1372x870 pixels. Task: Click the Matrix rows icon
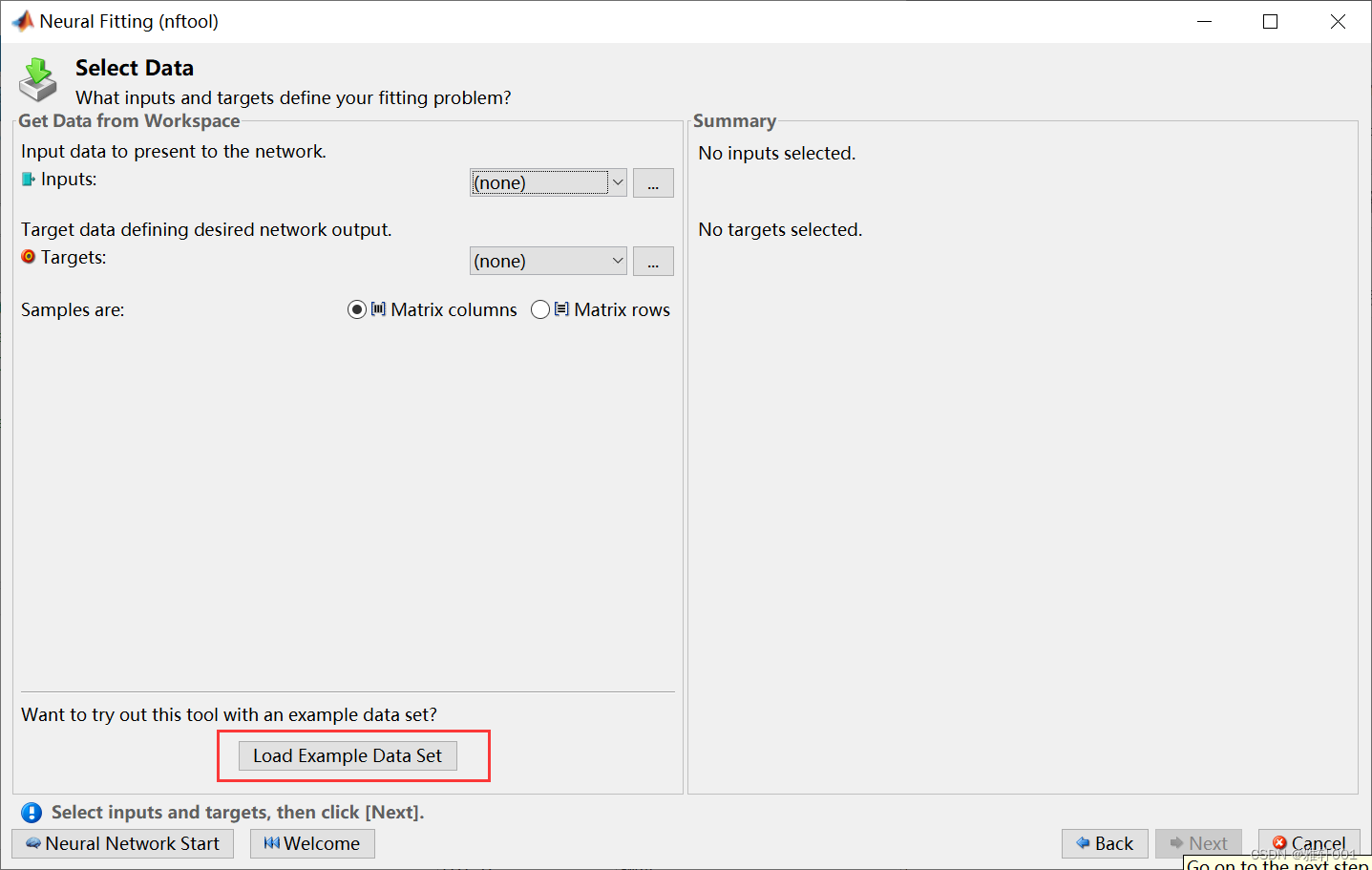click(x=561, y=308)
